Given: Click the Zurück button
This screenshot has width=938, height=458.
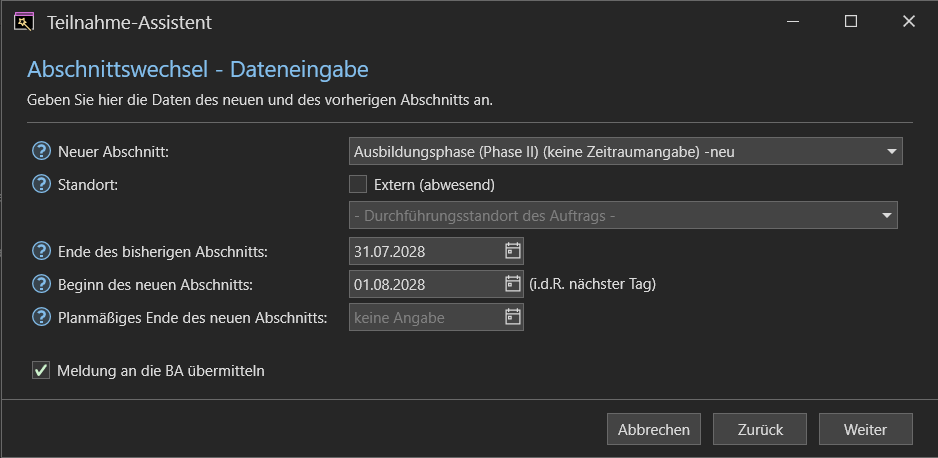Looking at the screenshot, I should [x=760, y=429].
